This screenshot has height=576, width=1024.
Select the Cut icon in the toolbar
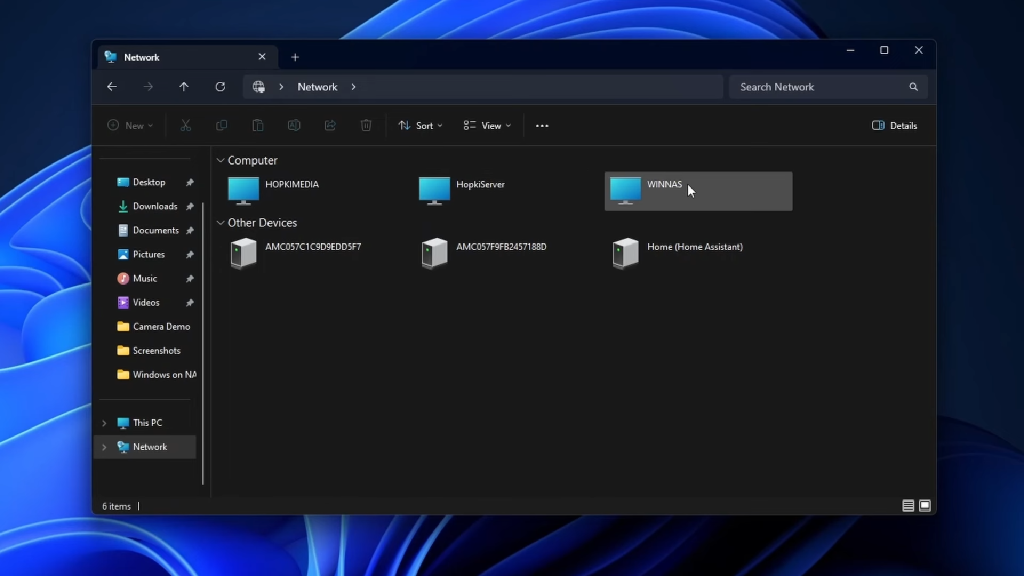coord(185,125)
